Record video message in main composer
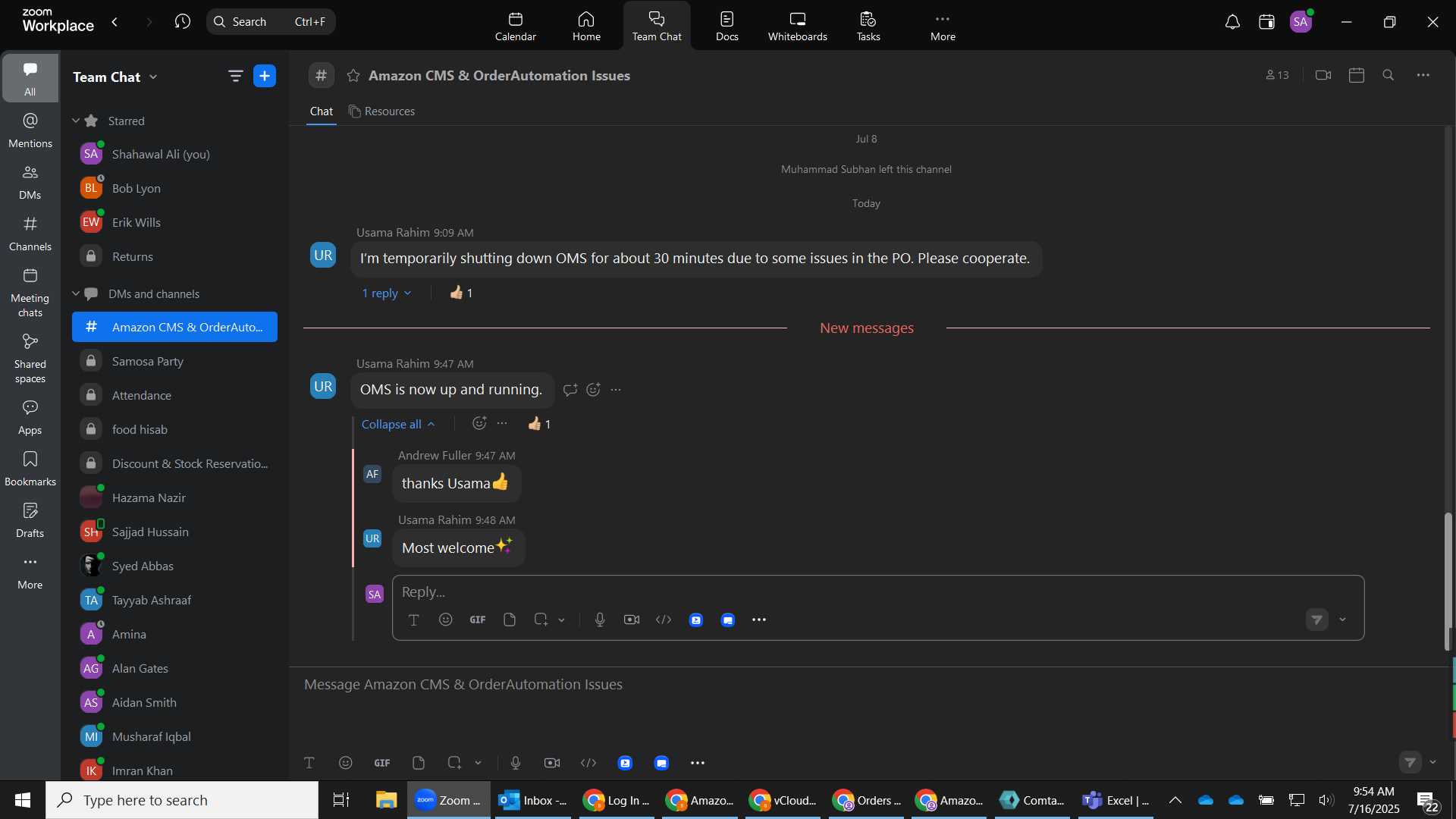 (552, 763)
